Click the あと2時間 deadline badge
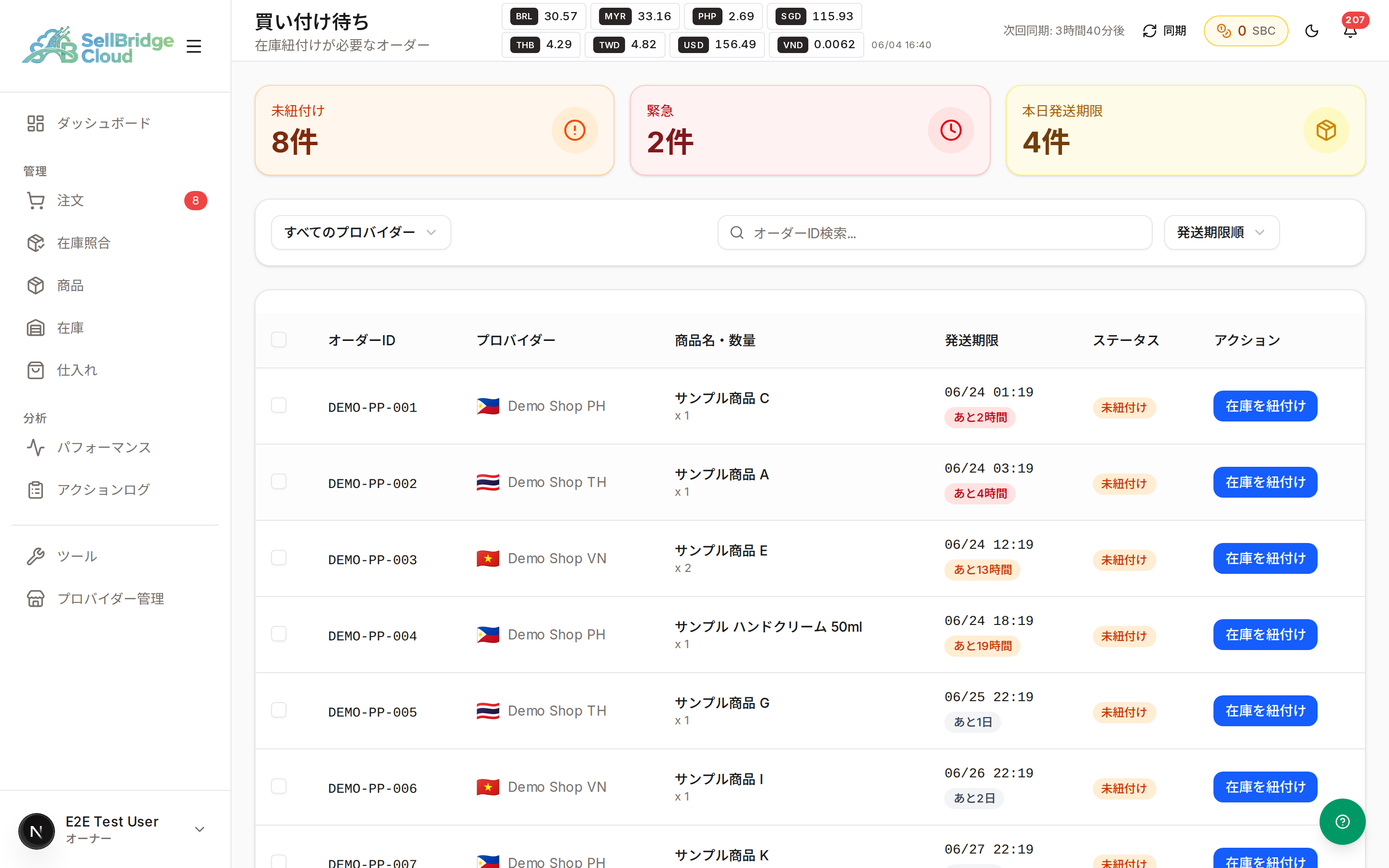Image resolution: width=1389 pixels, height=868 pixels. [980, 417]
